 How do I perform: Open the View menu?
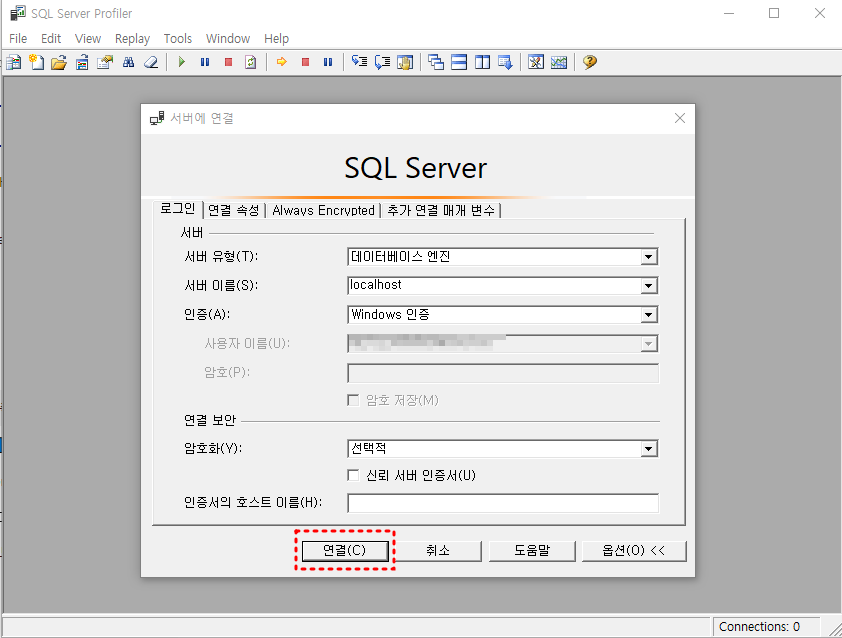(x=88, y=39)
